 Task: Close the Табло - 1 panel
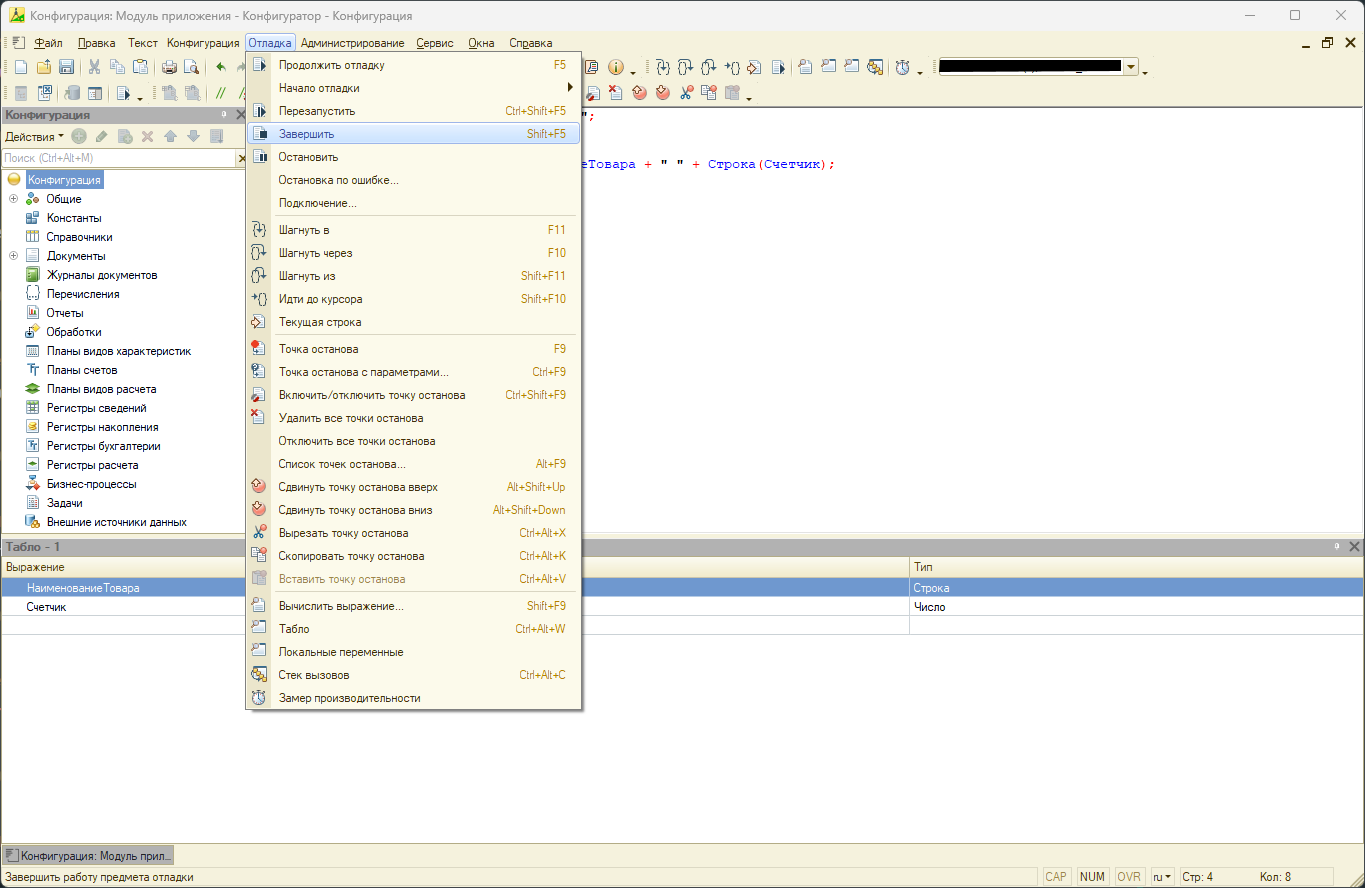coord(1354,547)
